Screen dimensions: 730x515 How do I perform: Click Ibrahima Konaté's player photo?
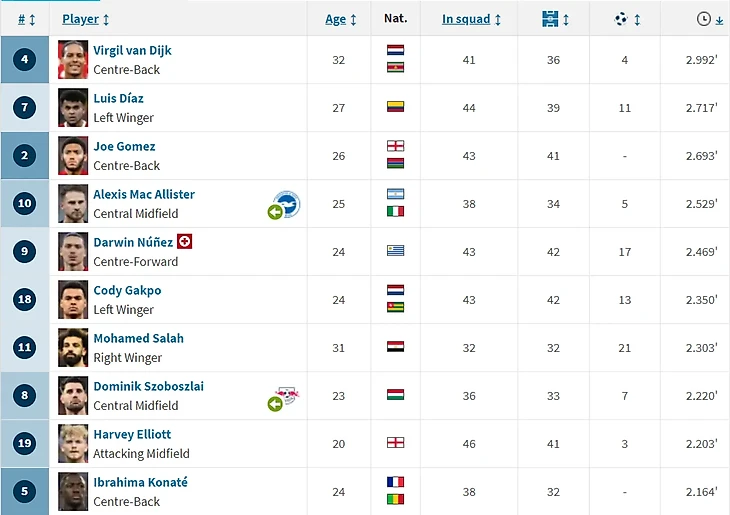[73, 491]
